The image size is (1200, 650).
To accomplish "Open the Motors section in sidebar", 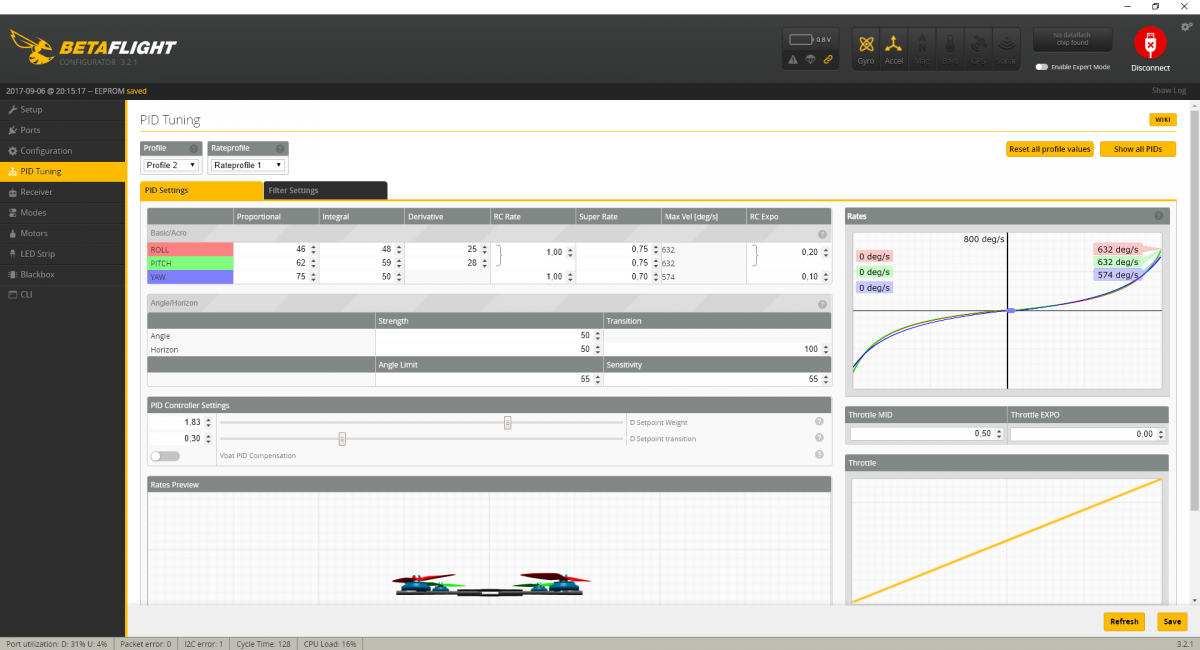I will pos(34,233).
